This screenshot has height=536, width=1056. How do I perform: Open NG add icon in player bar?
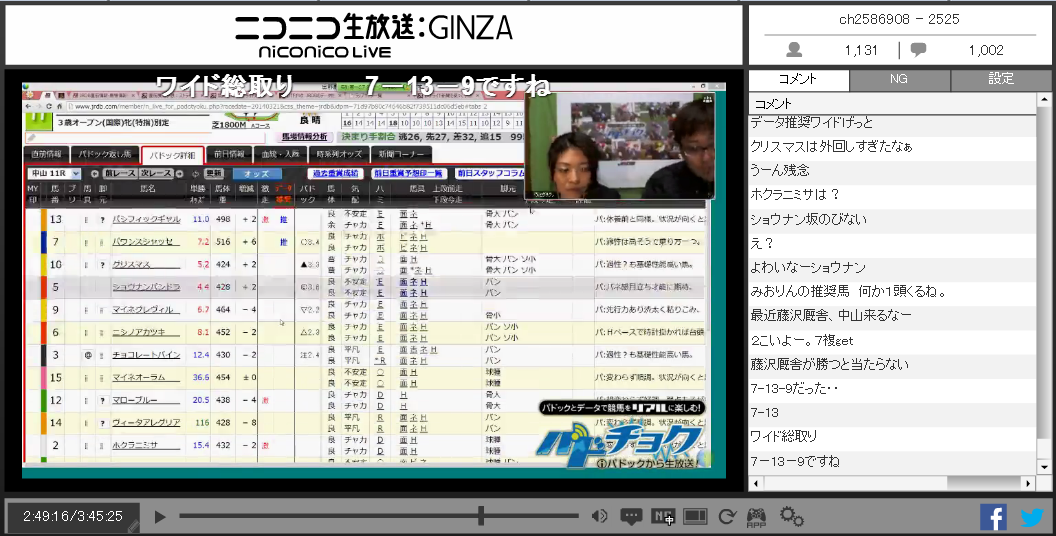663,517
